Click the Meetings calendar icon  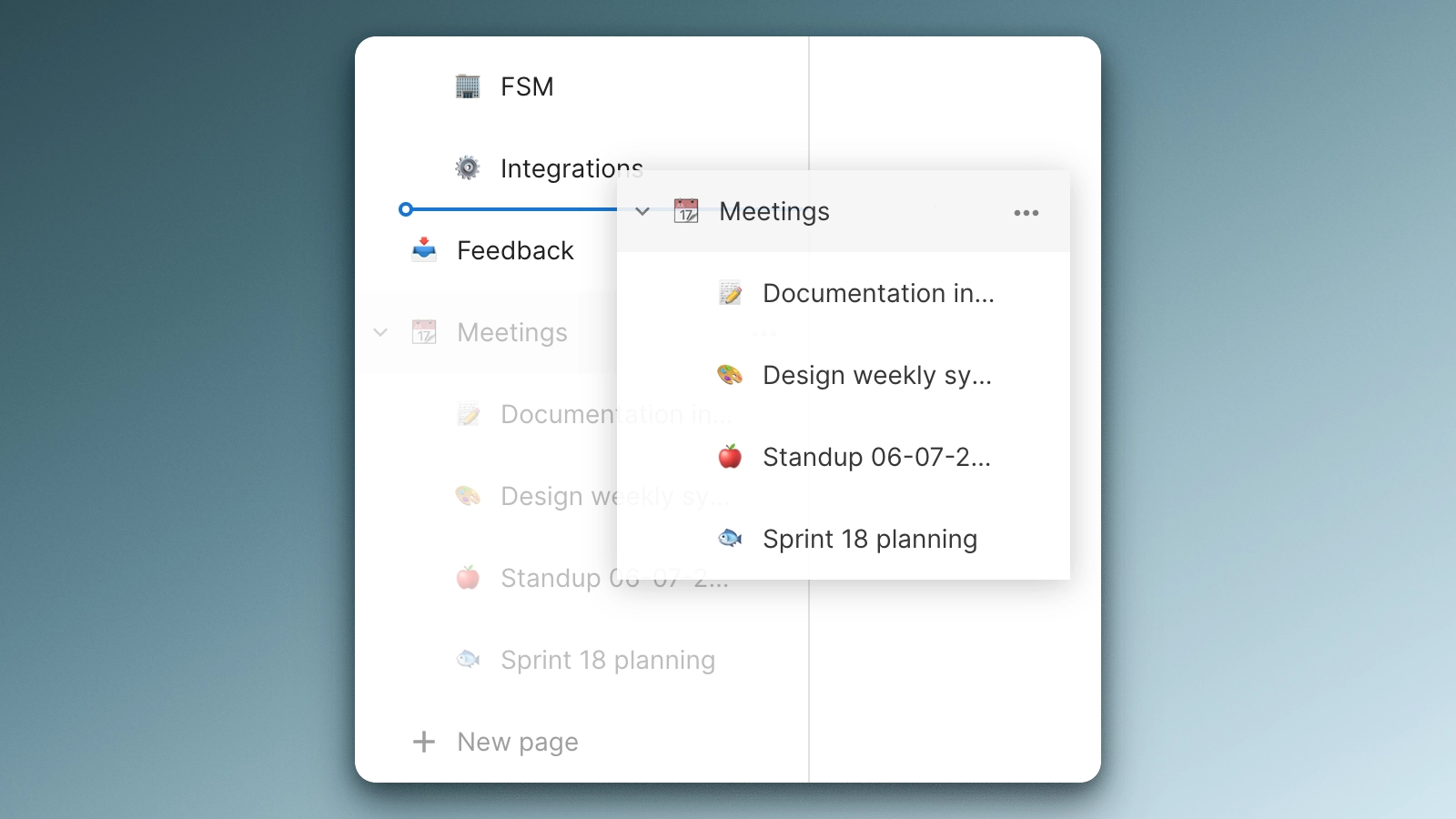[687, 210]
